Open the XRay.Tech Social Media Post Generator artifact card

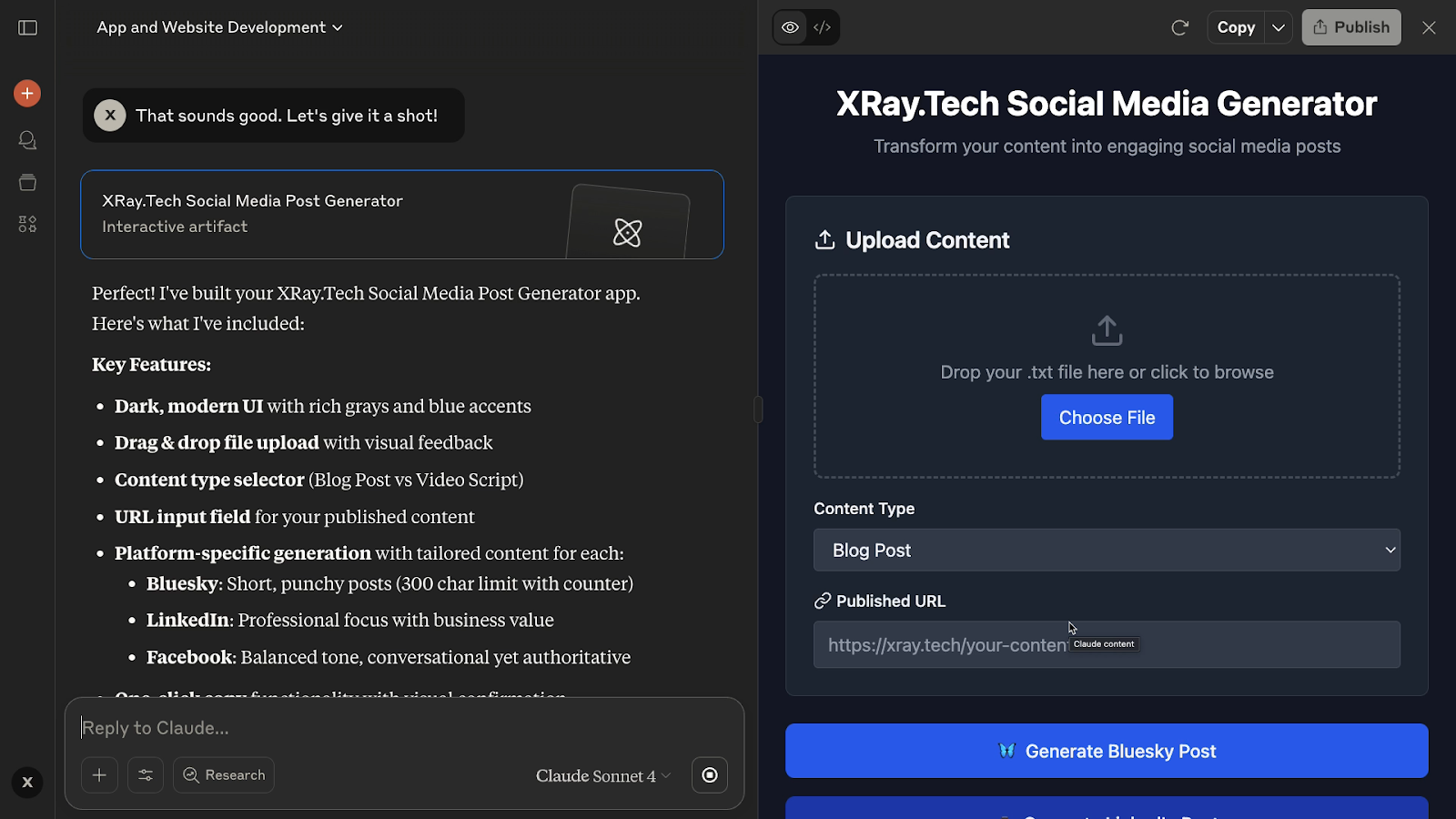[x=402, y=215]
